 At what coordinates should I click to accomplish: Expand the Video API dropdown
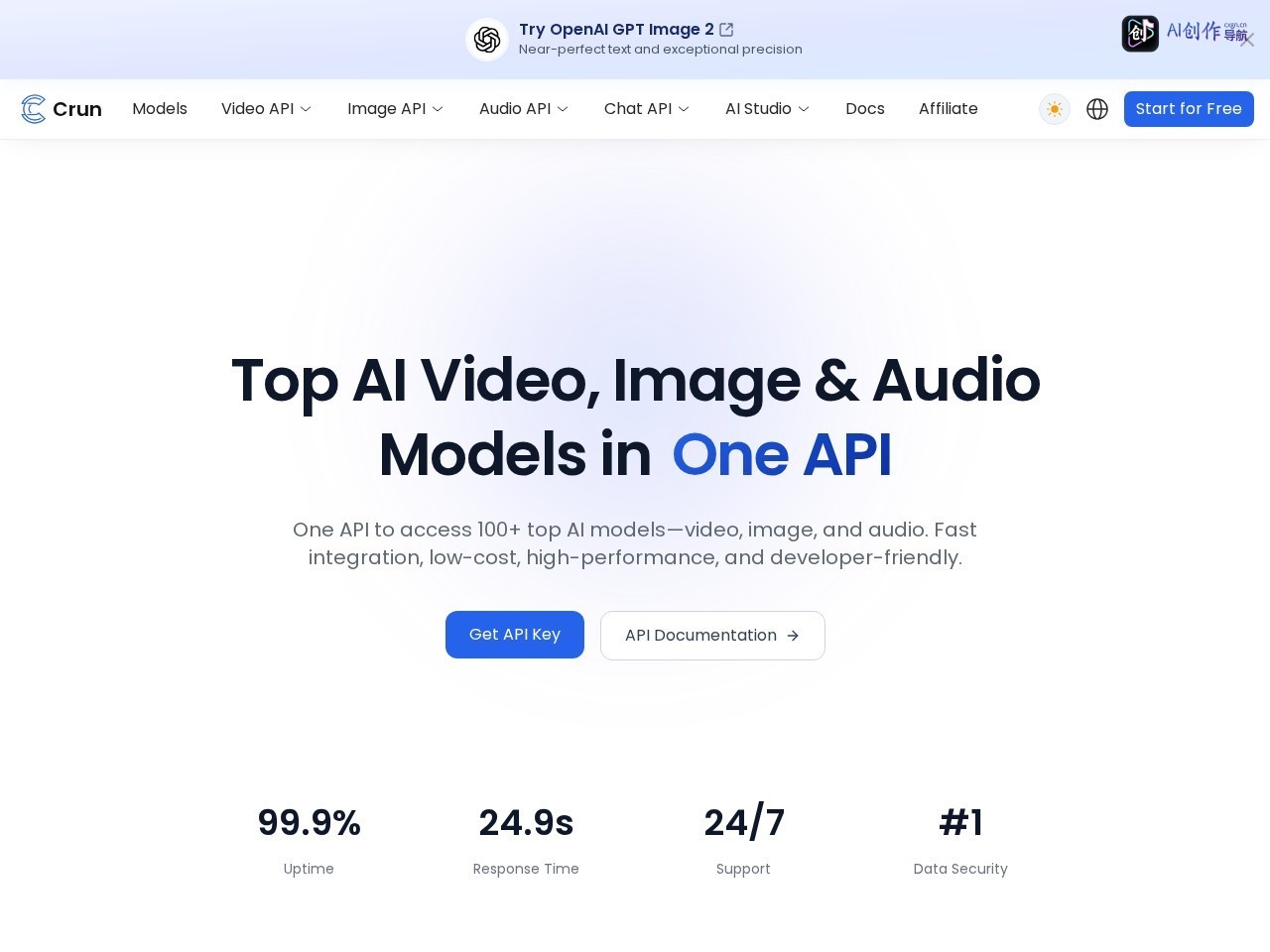pyautogui.click(x=266, y=109)
